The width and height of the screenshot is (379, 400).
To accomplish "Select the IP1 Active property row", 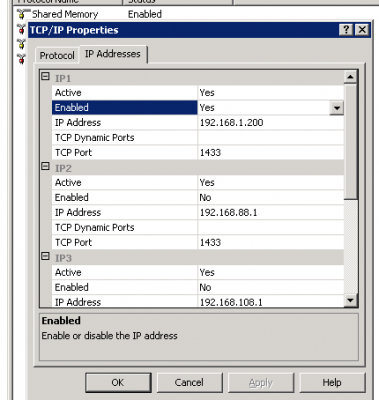I will click(x=198, y=93).
